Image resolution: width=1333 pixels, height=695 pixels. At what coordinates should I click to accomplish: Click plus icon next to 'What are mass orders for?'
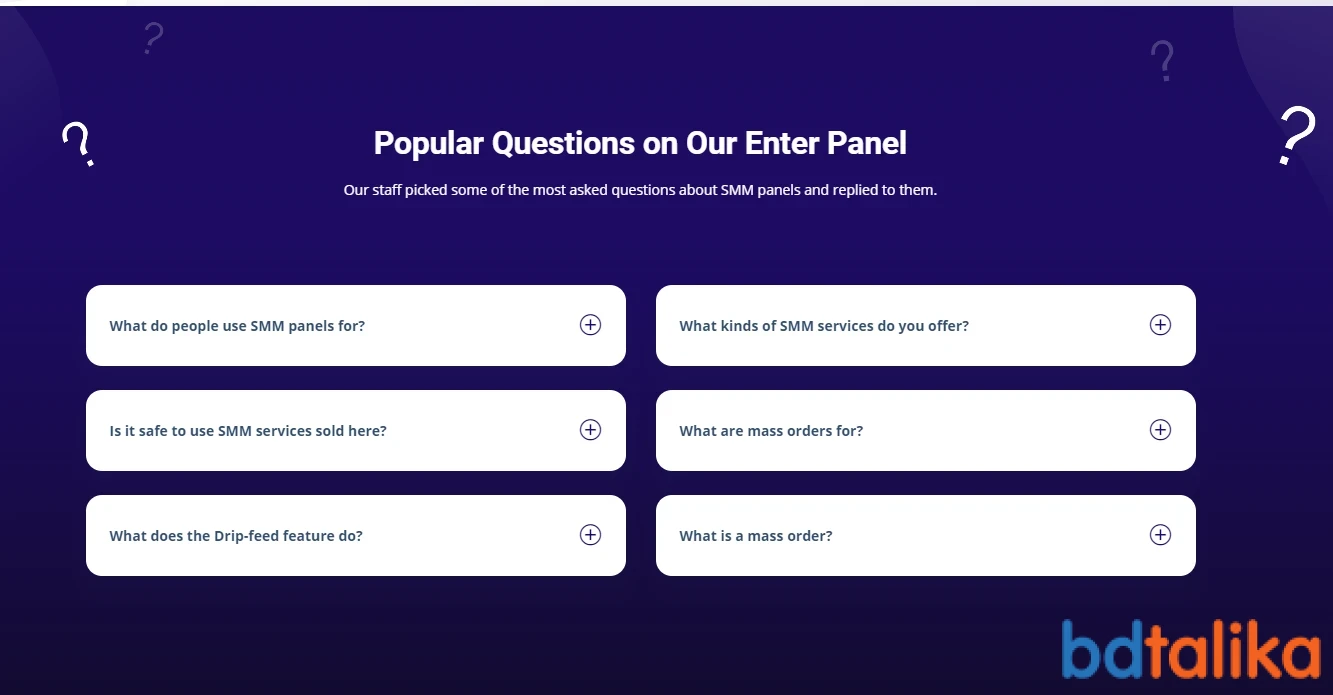tap(1160, 430)
